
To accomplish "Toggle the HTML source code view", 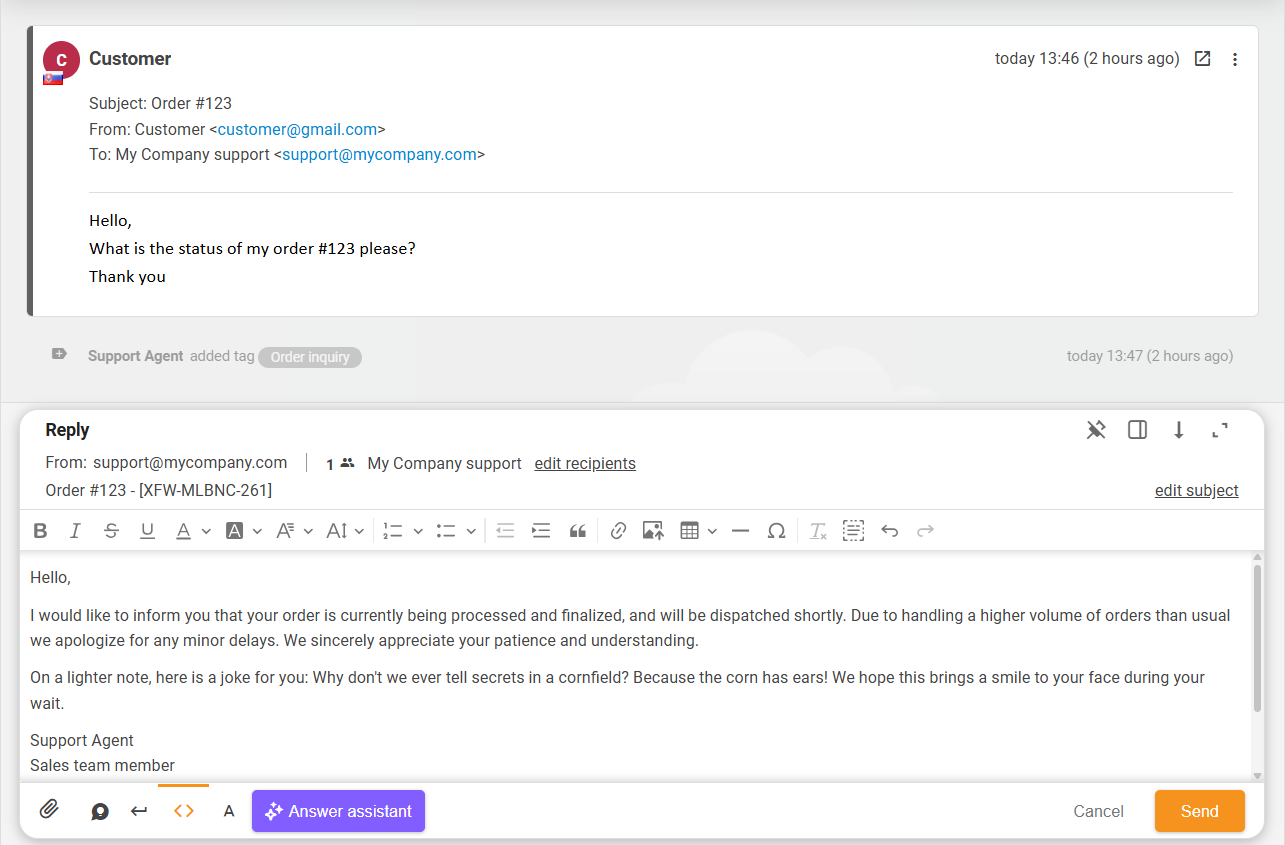I will (x=183, y=811).
